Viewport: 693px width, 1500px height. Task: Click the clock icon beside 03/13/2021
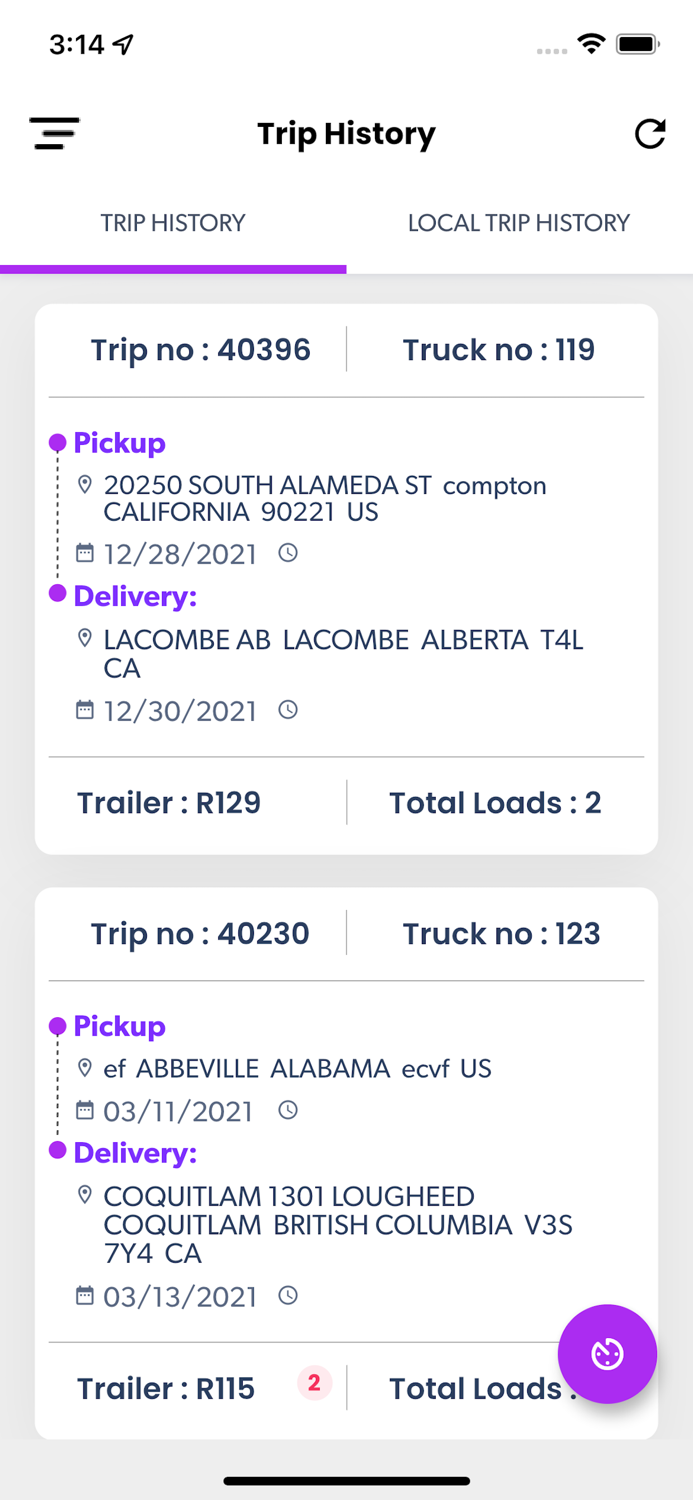pos(287,1294)
